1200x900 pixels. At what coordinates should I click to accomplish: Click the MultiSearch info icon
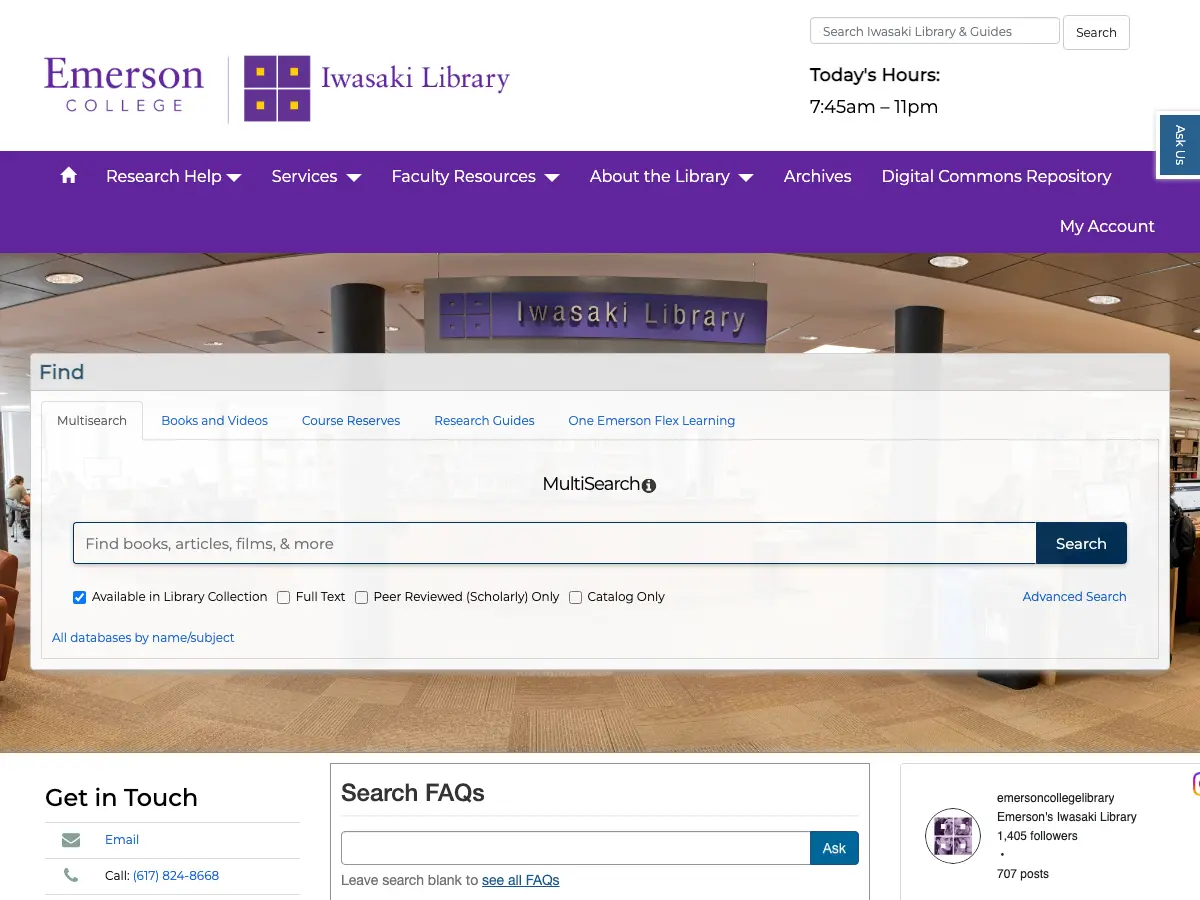point(649,486)
